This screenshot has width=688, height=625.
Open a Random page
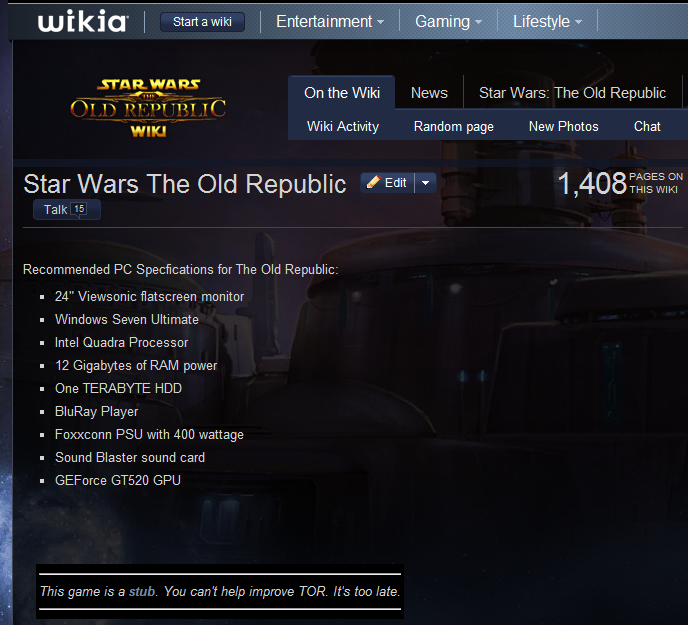pyautogui.click(x=454, y=126)
